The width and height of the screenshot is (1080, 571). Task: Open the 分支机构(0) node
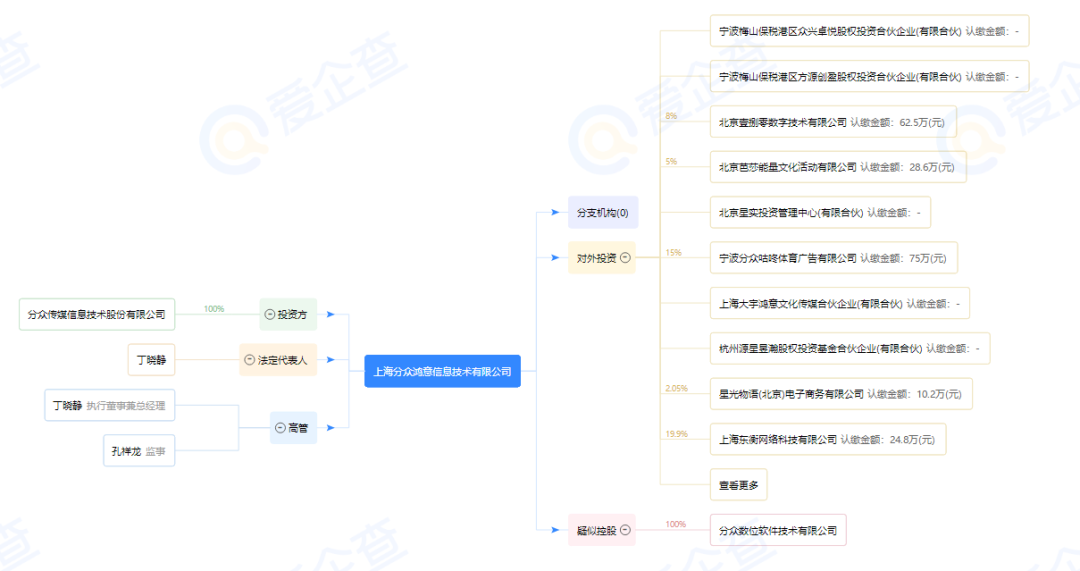(x=603, y=212)
